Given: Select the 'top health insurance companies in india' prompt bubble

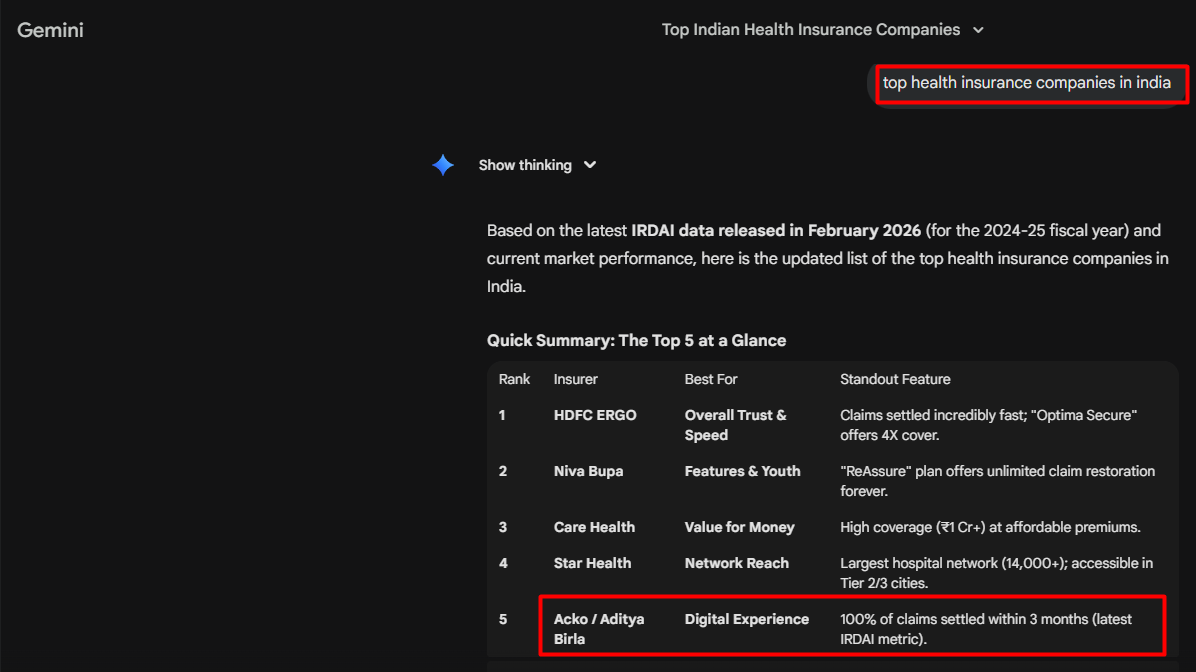Looking at the screenshot, I should pyautogui.click(x=1026, y=83).
